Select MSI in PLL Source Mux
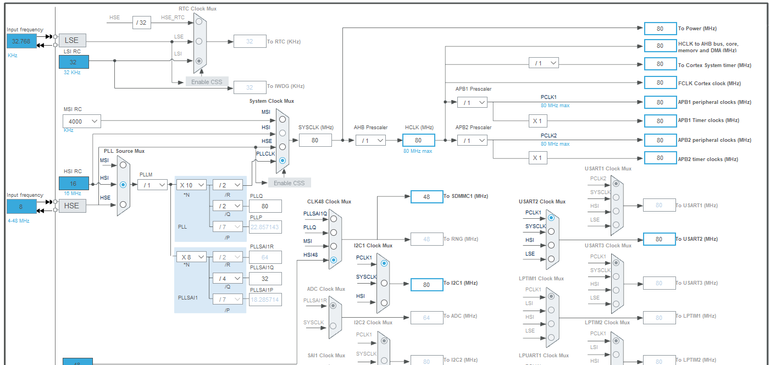Viewport: 770px width, 365px height. coord(123,165)
